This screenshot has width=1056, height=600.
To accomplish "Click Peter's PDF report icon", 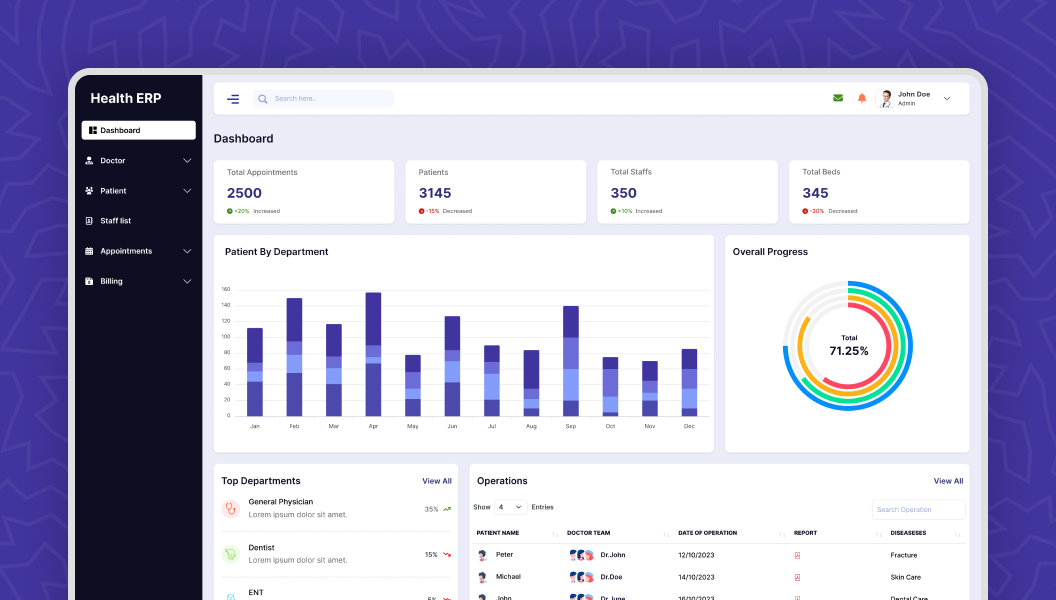I will 797,555.
